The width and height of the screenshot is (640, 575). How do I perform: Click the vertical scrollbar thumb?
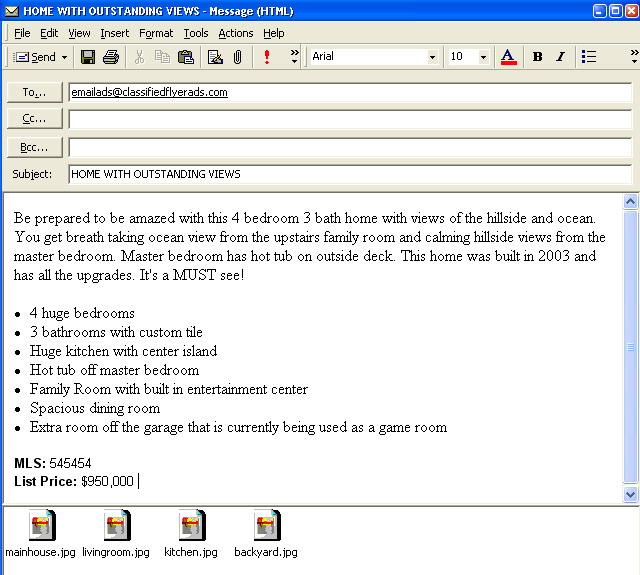pos(630,347)
